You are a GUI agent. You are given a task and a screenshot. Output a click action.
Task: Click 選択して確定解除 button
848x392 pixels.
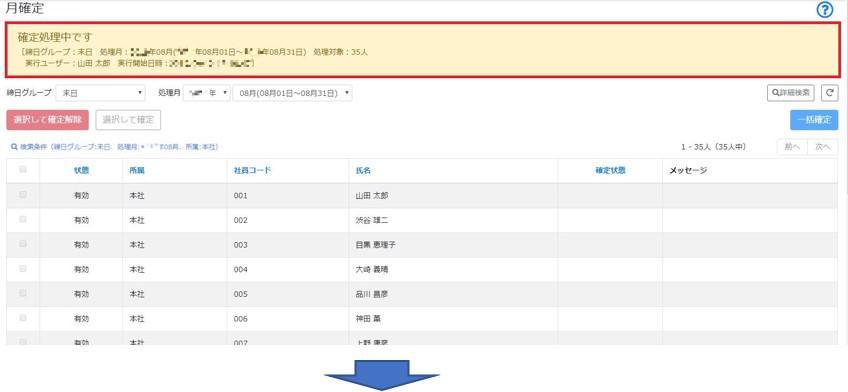click(x=48, y=120)
